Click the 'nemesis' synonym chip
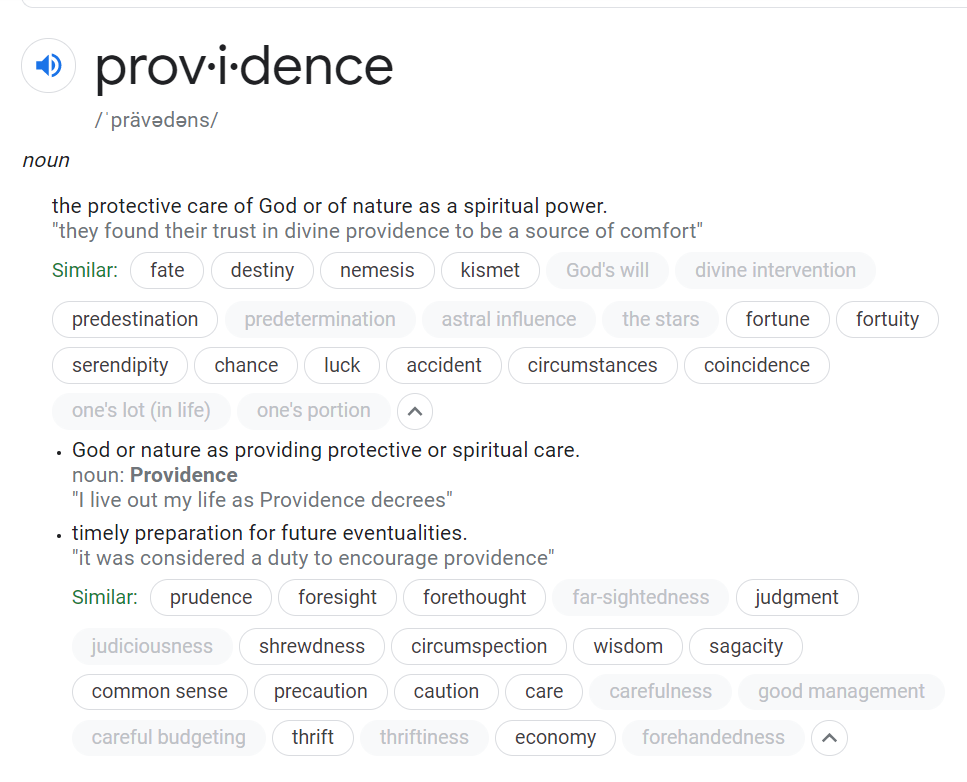 coord(377,270)
